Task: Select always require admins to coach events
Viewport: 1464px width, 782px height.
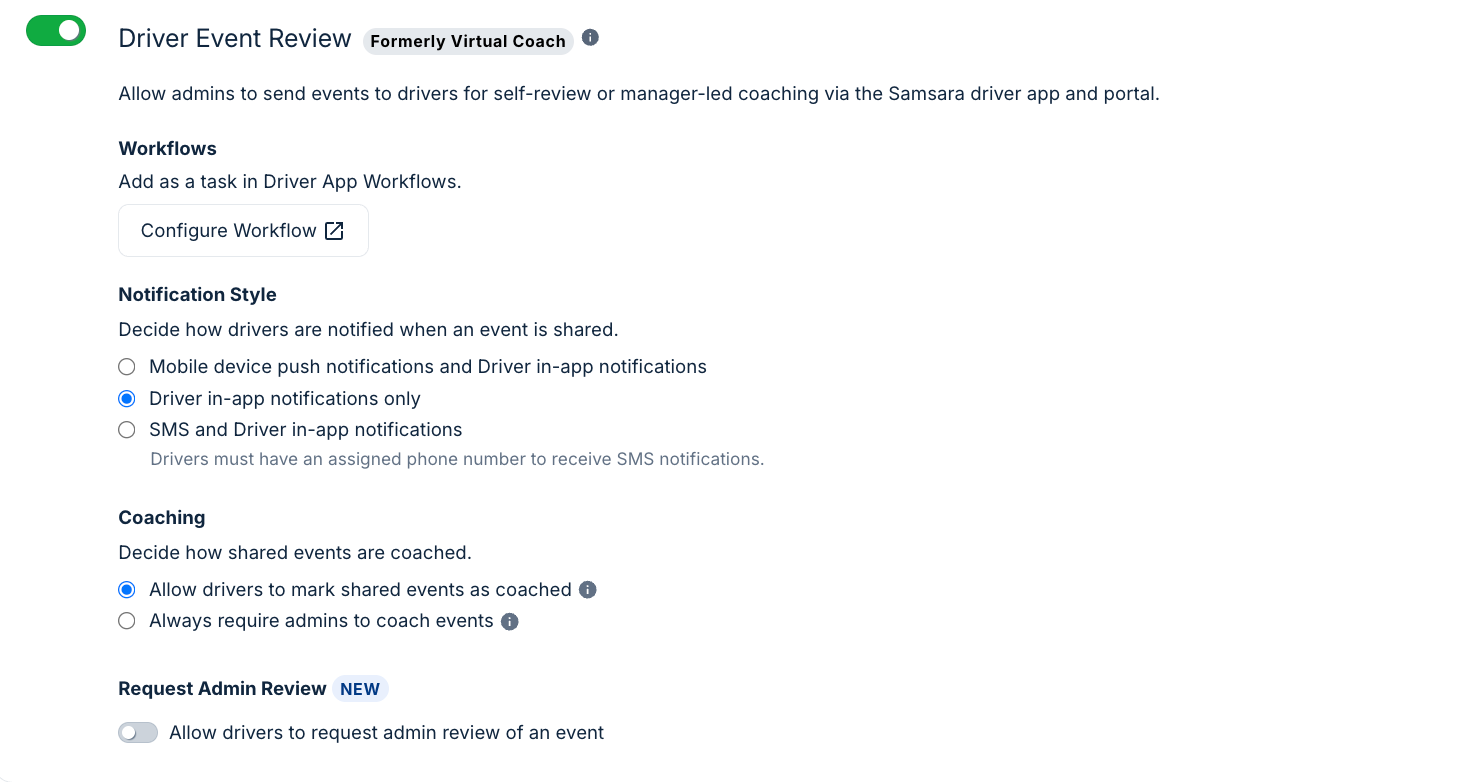Action: (126, 620)
